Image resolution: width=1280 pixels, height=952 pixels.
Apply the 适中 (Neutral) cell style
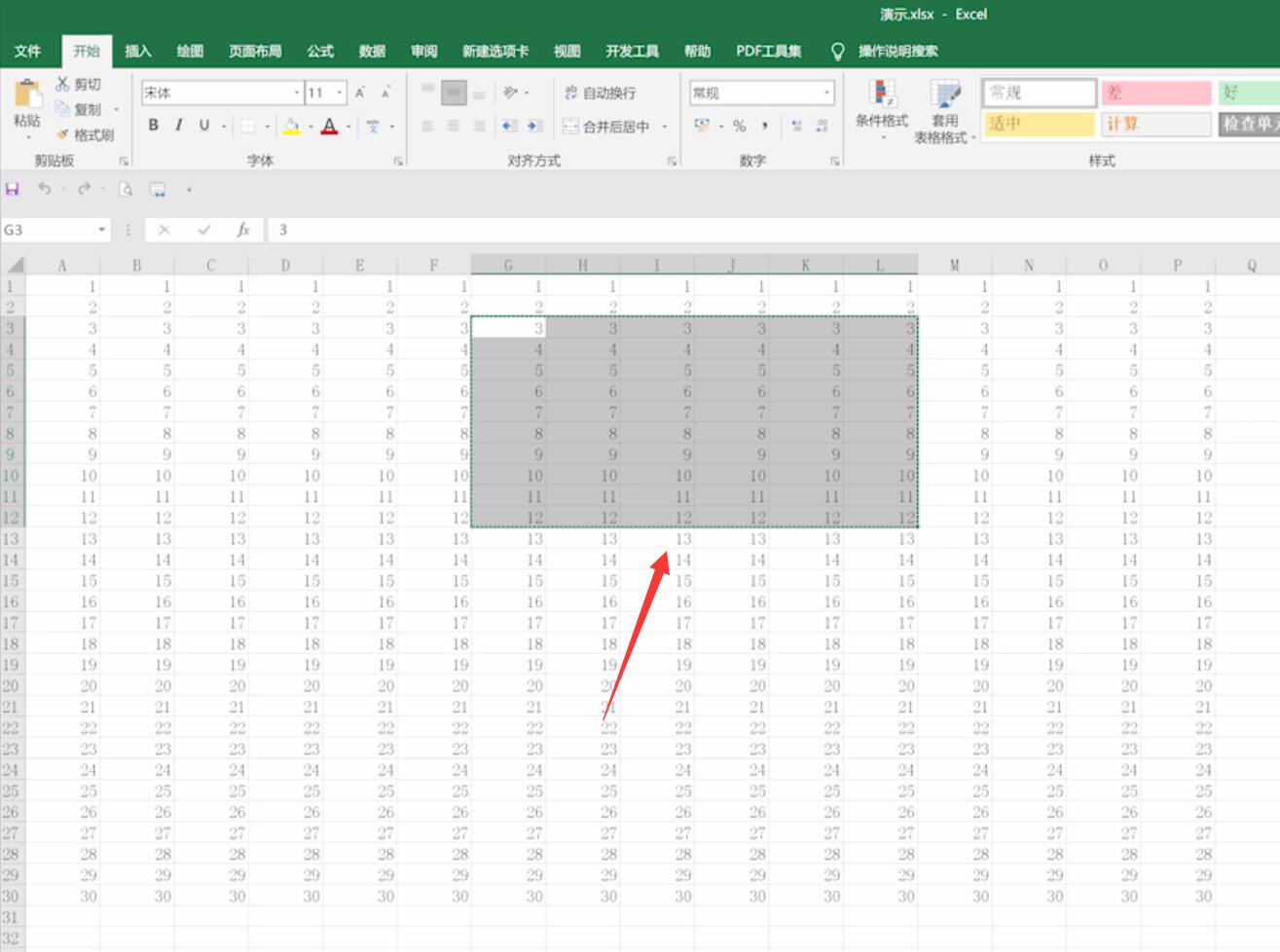[1040, 124]
